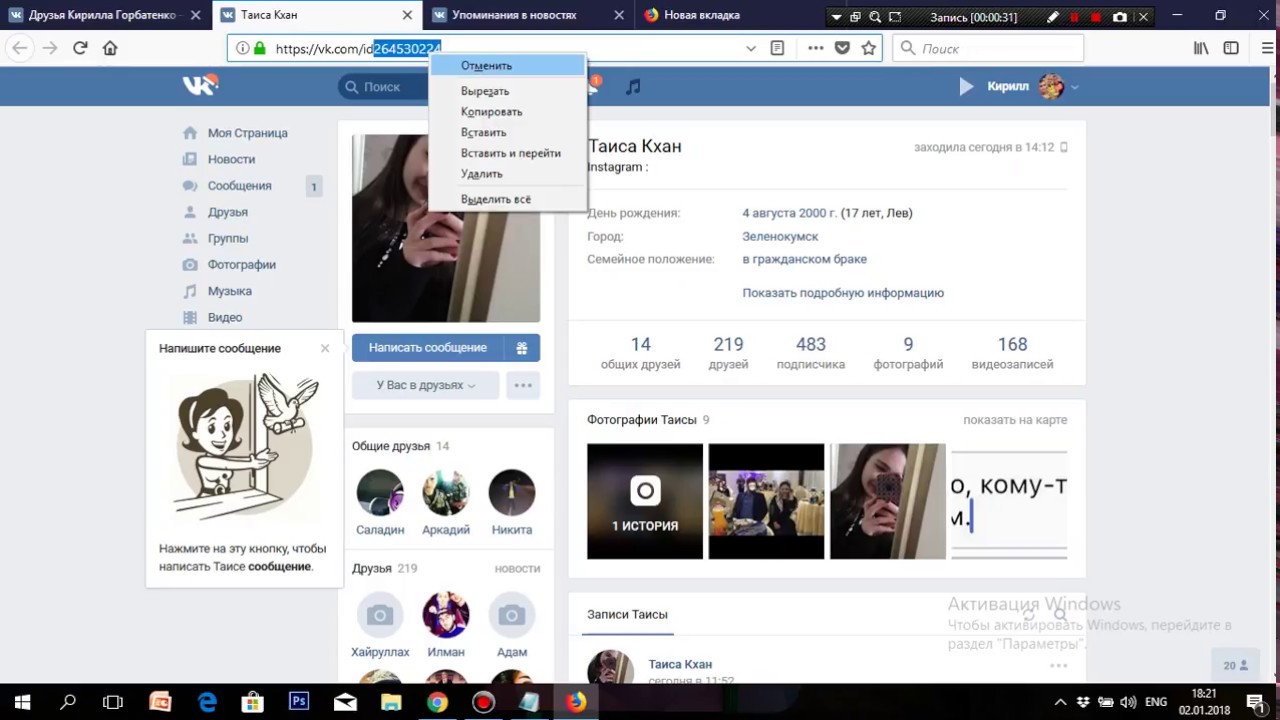Open the '219 друзей' counter
Screen dimensions: 1280x720
pyautogui.click(x=728, y=353)
